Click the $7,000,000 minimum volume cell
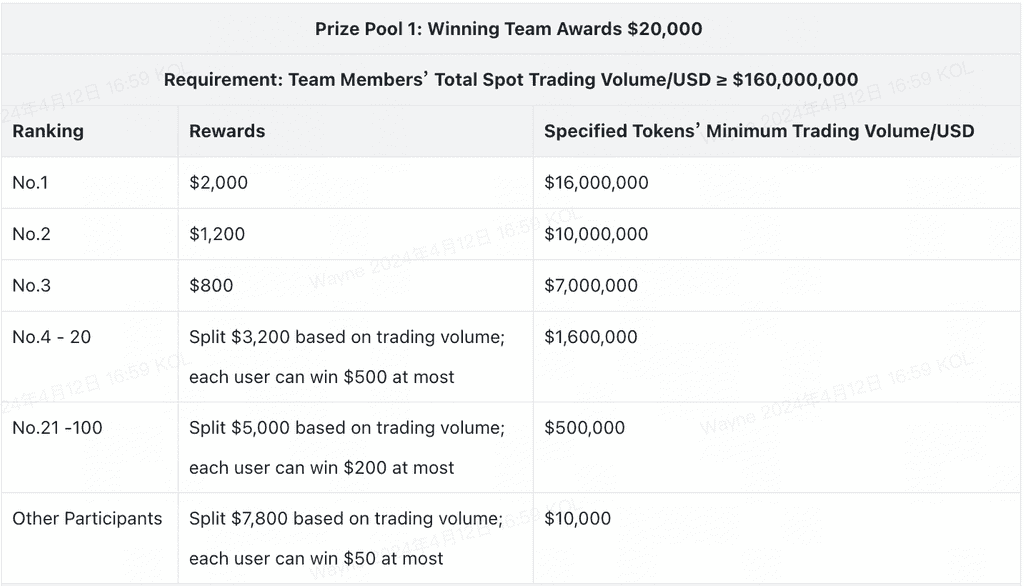Viewport: 1024px width, 586px height. tap(591, 286)
